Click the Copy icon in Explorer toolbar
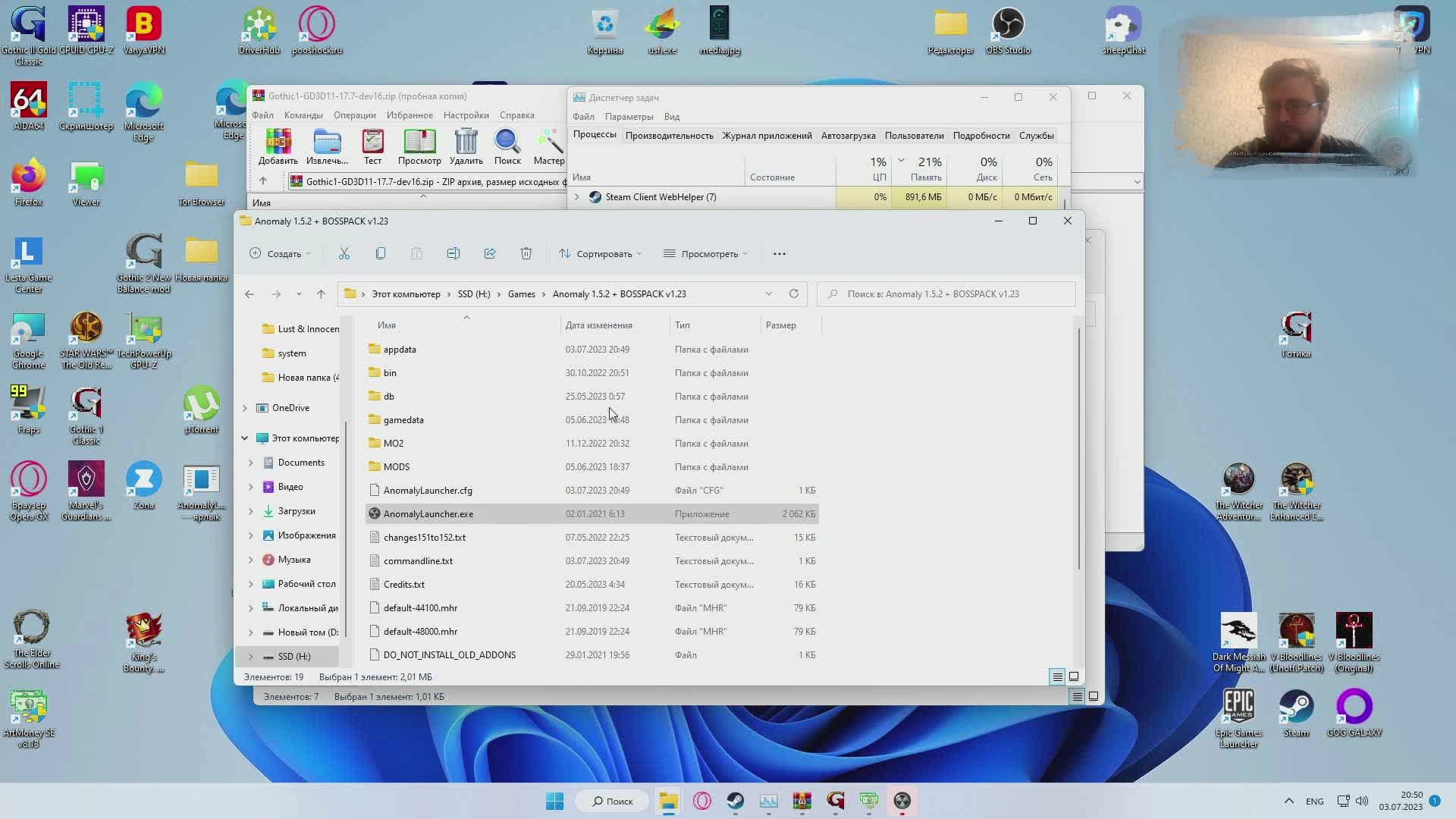Image resolution: width=1456 pixels, height=819 pixels. point(381,254)
